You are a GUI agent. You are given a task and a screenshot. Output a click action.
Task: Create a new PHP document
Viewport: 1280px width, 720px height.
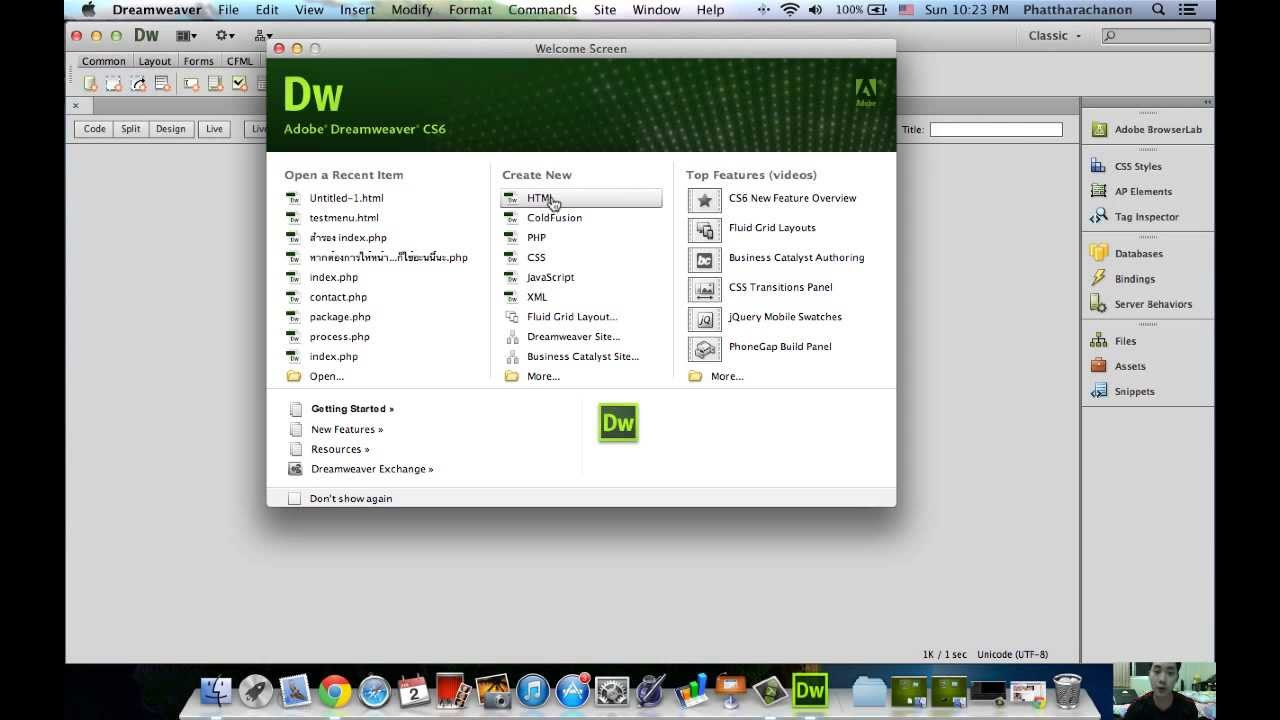[536, 237]
